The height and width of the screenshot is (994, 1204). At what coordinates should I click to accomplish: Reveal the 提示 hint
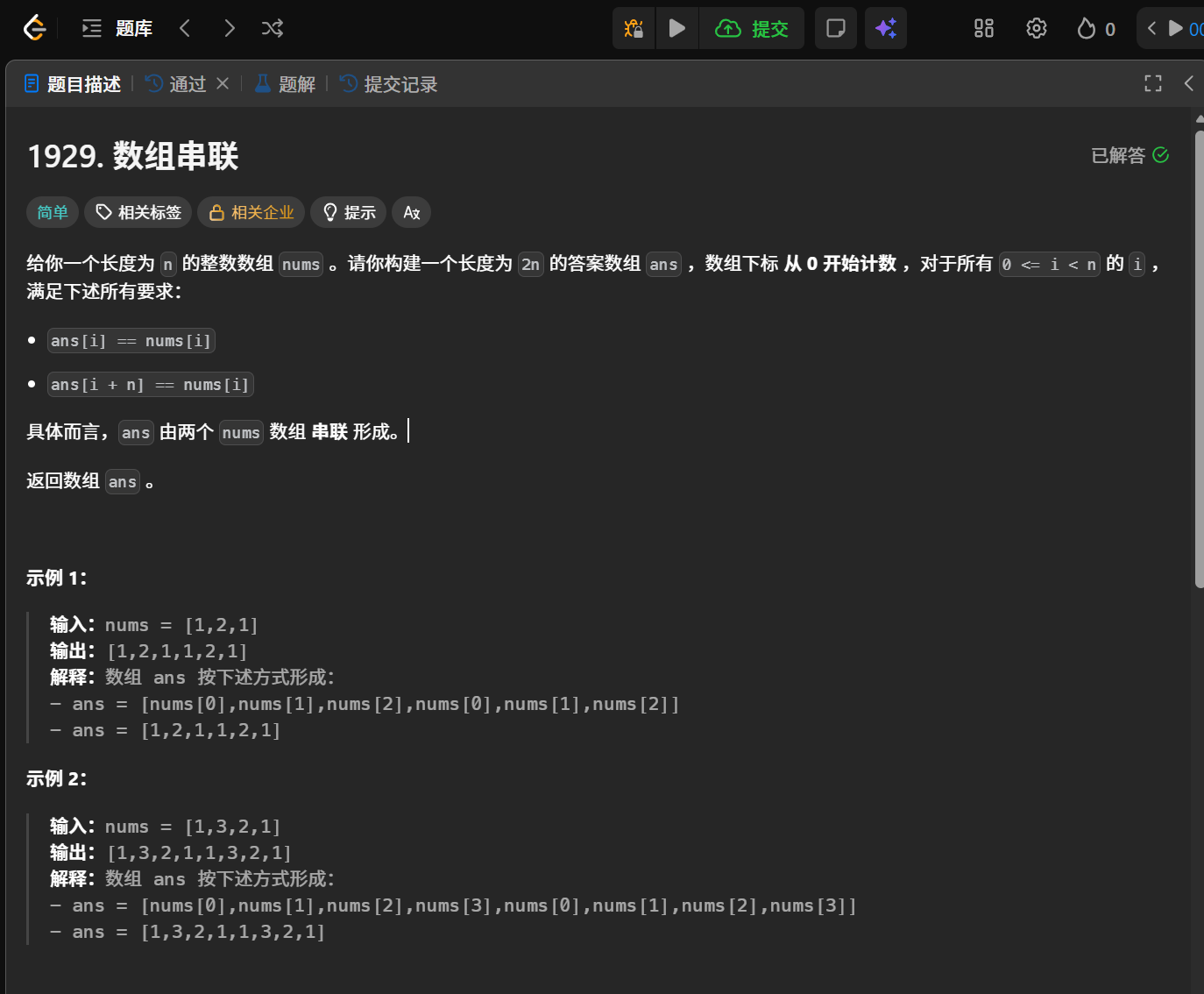[x=349, y=212]
